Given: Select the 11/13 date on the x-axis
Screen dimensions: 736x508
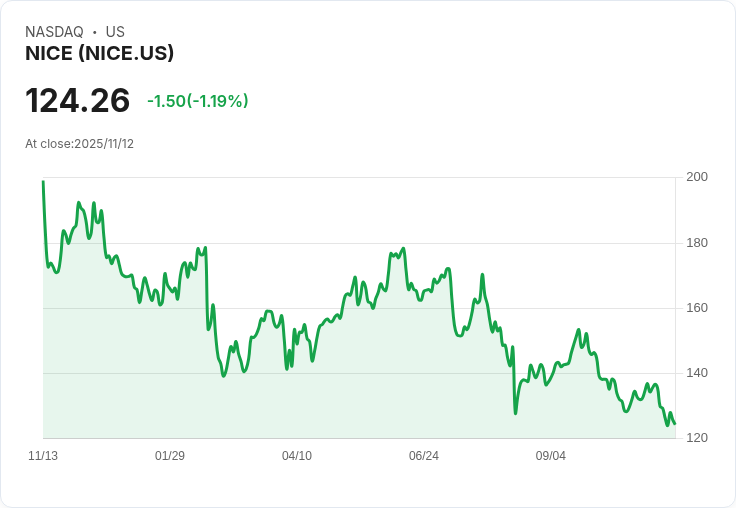Looking at the screenshot, I should click(43, 456).
